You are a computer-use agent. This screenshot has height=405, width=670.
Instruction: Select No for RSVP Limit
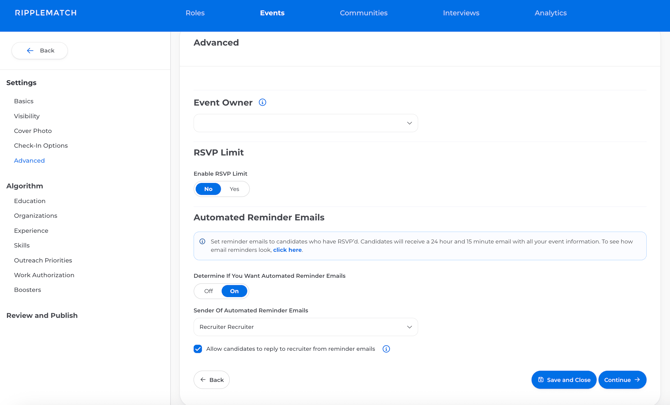click(x=208, y=189)
